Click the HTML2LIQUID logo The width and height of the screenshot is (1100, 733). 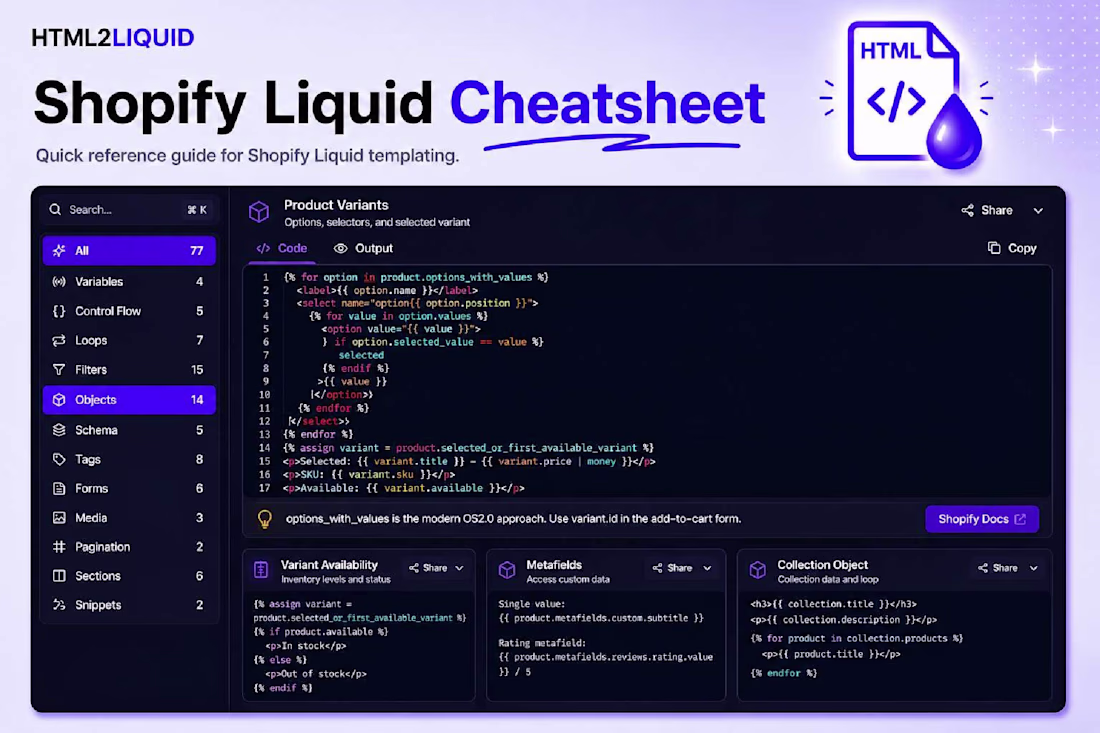pos(112,38)
